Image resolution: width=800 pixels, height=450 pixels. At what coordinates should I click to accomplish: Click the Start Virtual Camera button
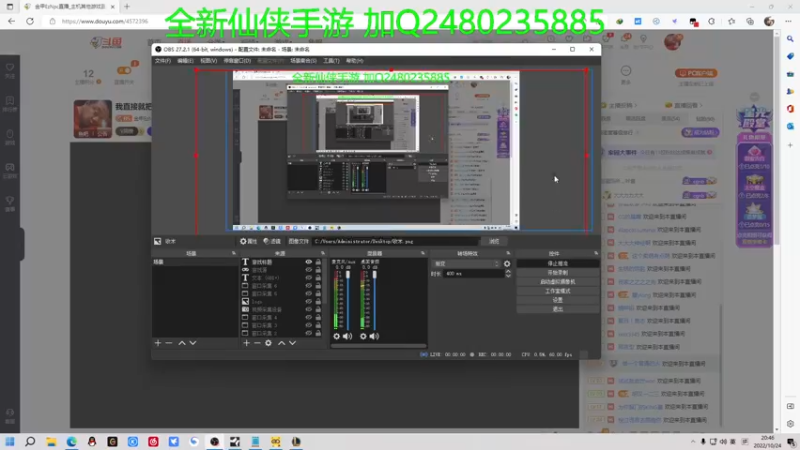(558, 282)
